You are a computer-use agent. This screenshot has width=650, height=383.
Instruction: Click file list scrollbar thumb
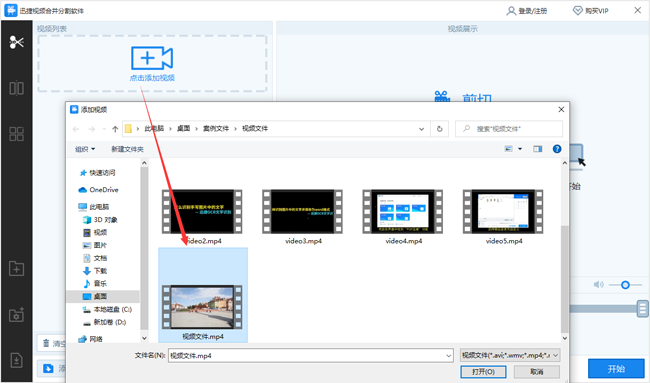565,279
